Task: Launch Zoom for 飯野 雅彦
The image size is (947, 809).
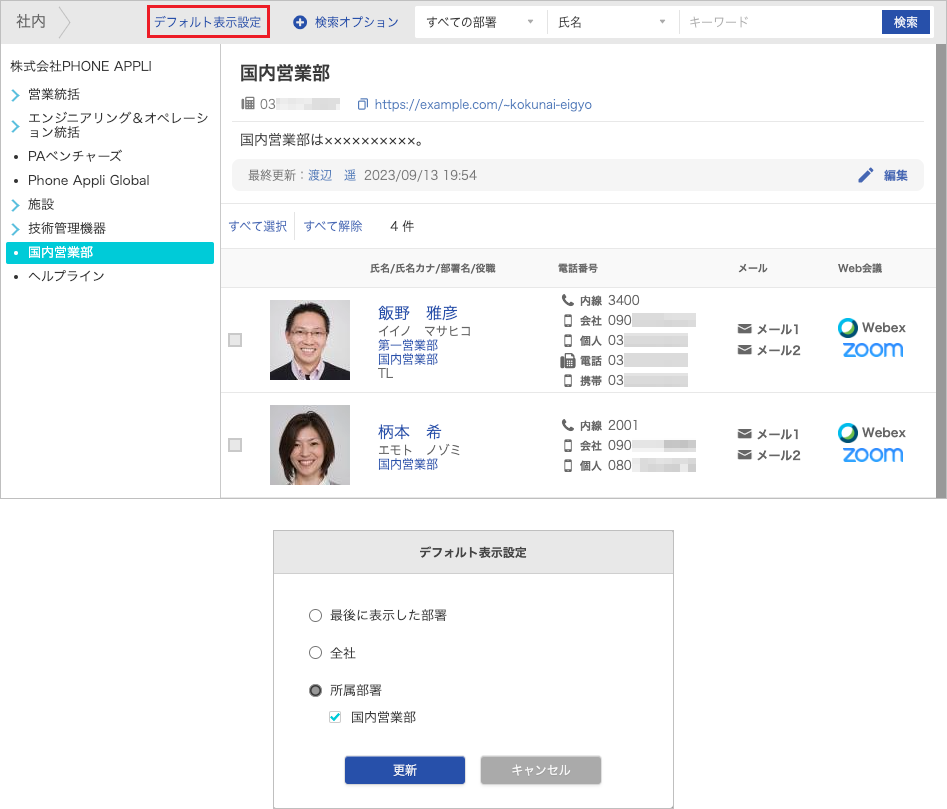Action: click(x=872, y=350)
